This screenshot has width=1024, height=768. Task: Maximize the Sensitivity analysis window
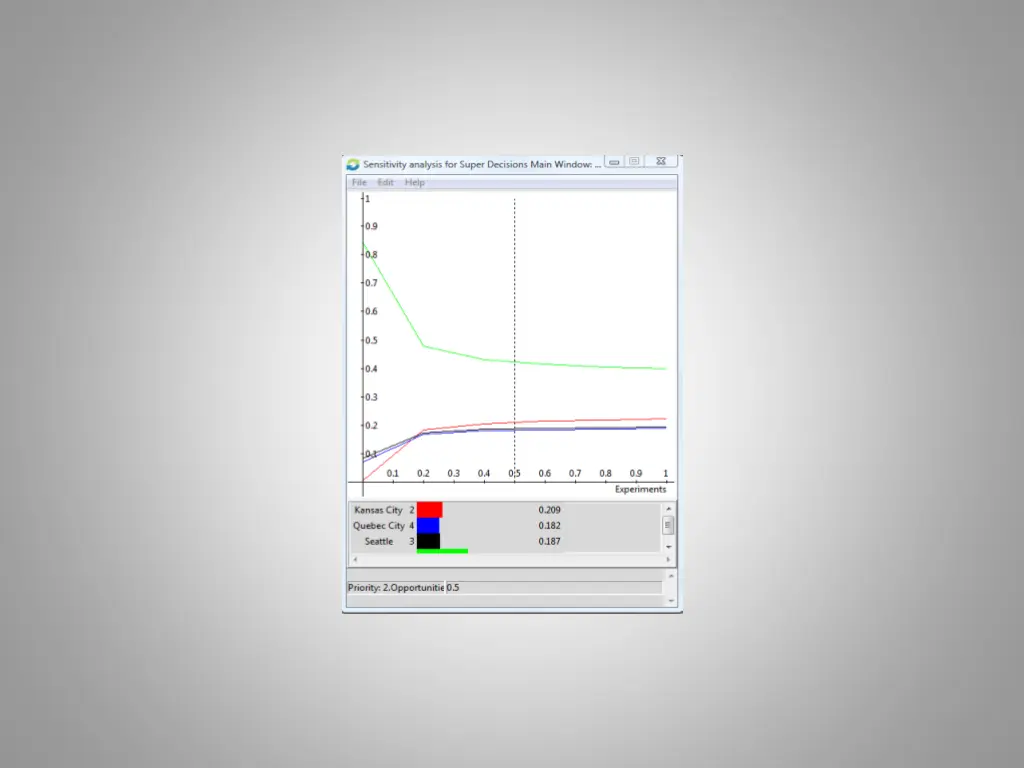point(634,161)
